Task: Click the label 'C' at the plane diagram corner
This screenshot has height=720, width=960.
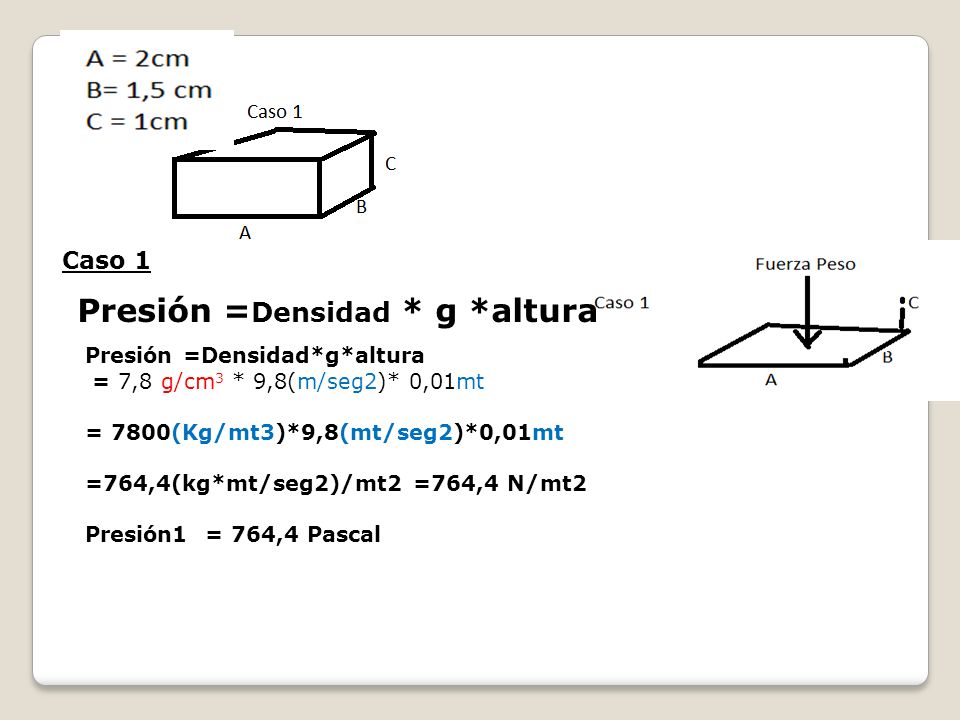Action: coord(913,302)
